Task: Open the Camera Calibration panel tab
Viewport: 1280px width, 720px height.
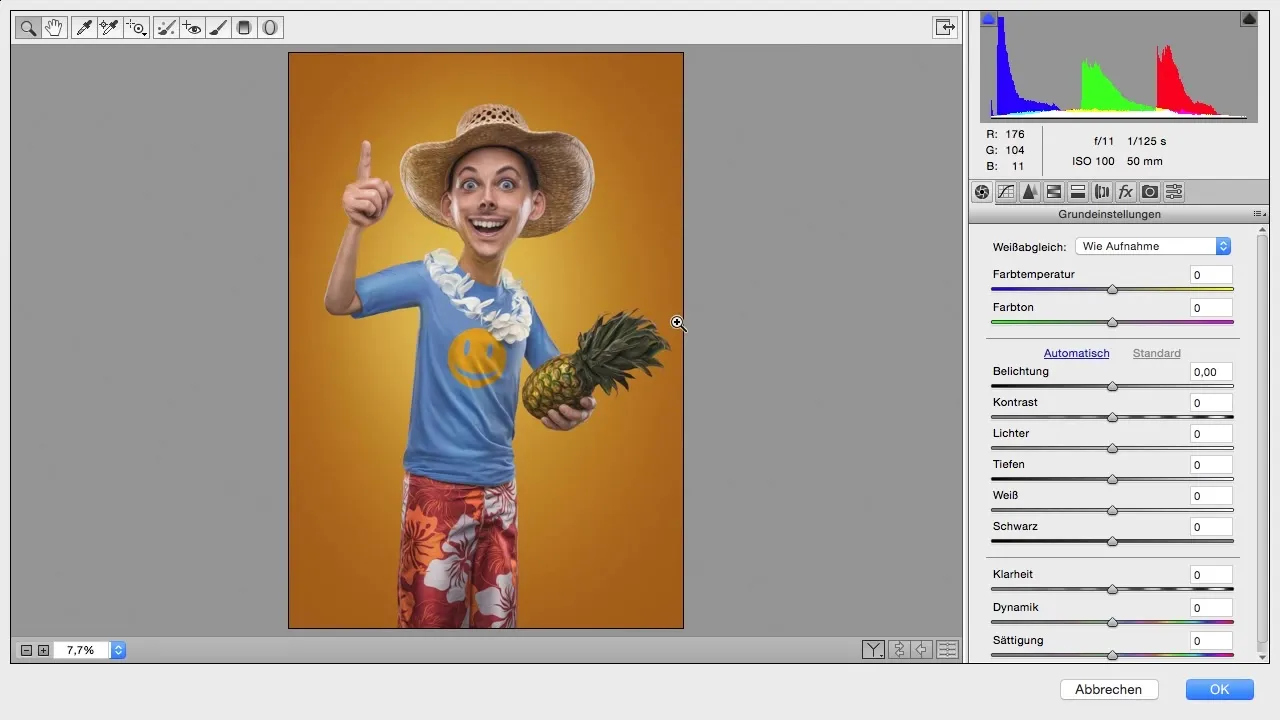Action: click(x=1150, y=192)
